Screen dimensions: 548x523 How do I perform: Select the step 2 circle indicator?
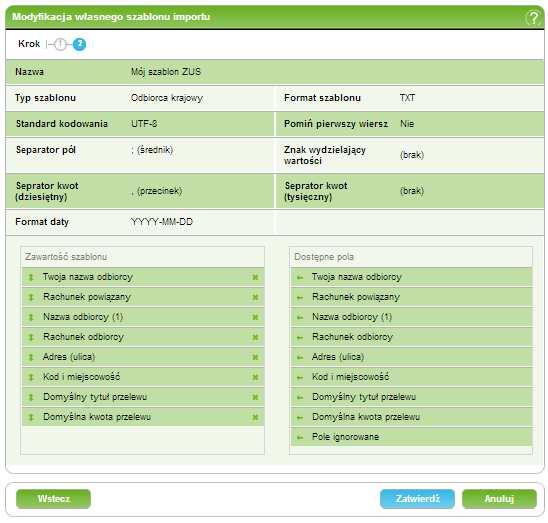click(79, 44)
